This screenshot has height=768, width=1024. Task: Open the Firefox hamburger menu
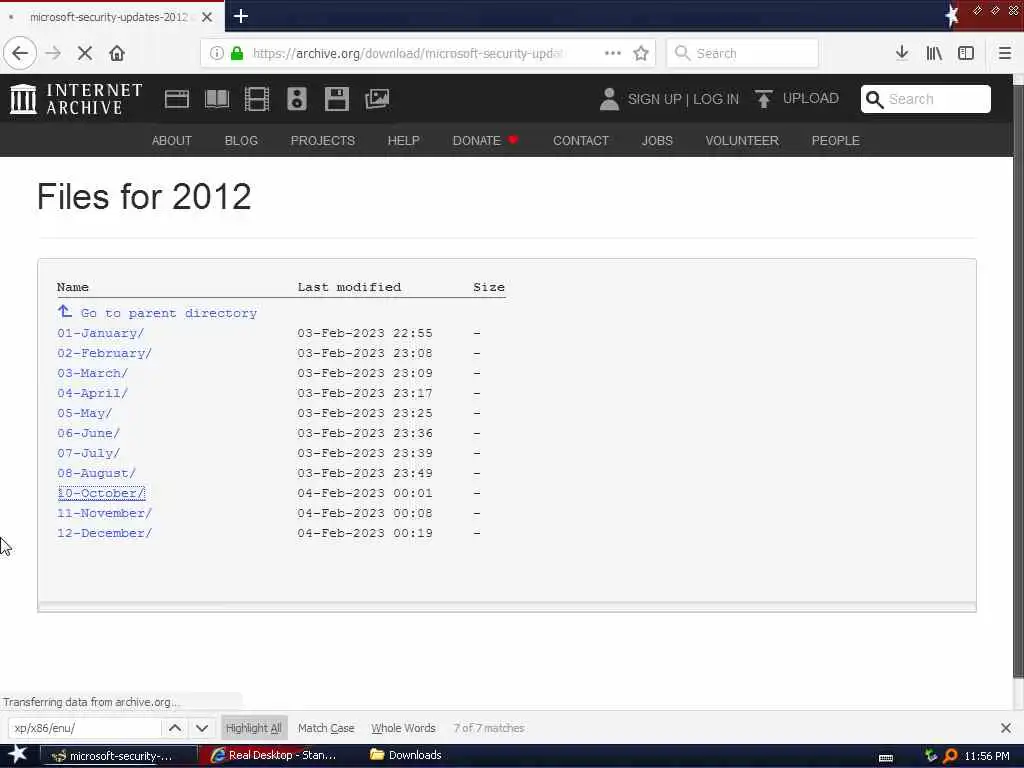1004,53
